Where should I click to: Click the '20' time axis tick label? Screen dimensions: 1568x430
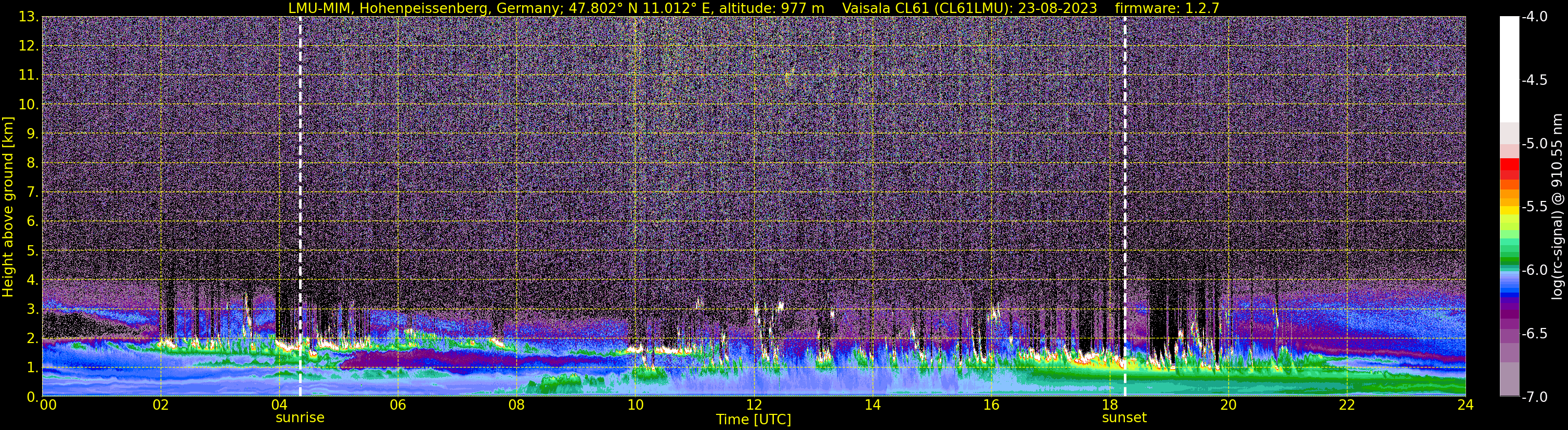click(x=1229, y=405)
